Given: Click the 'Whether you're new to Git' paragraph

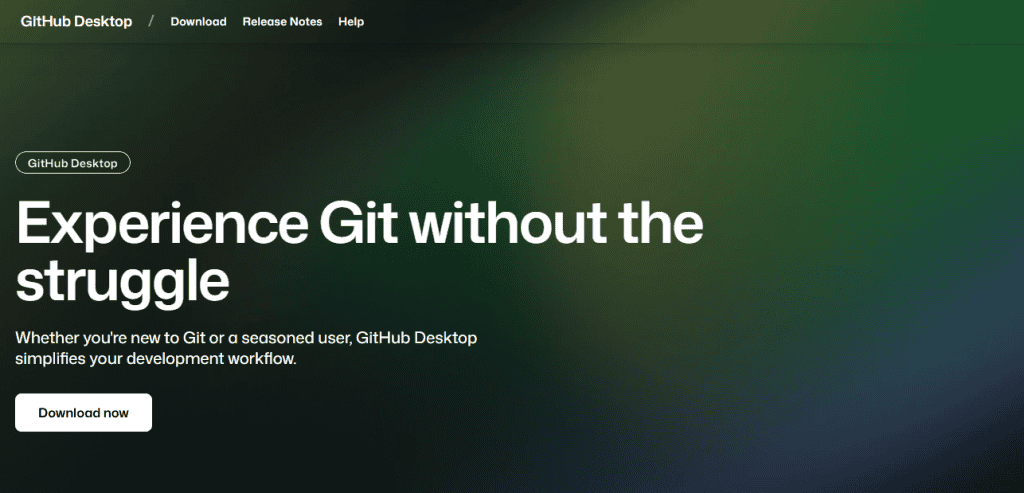Looking at the screenshot, I should tap(246, 349).
